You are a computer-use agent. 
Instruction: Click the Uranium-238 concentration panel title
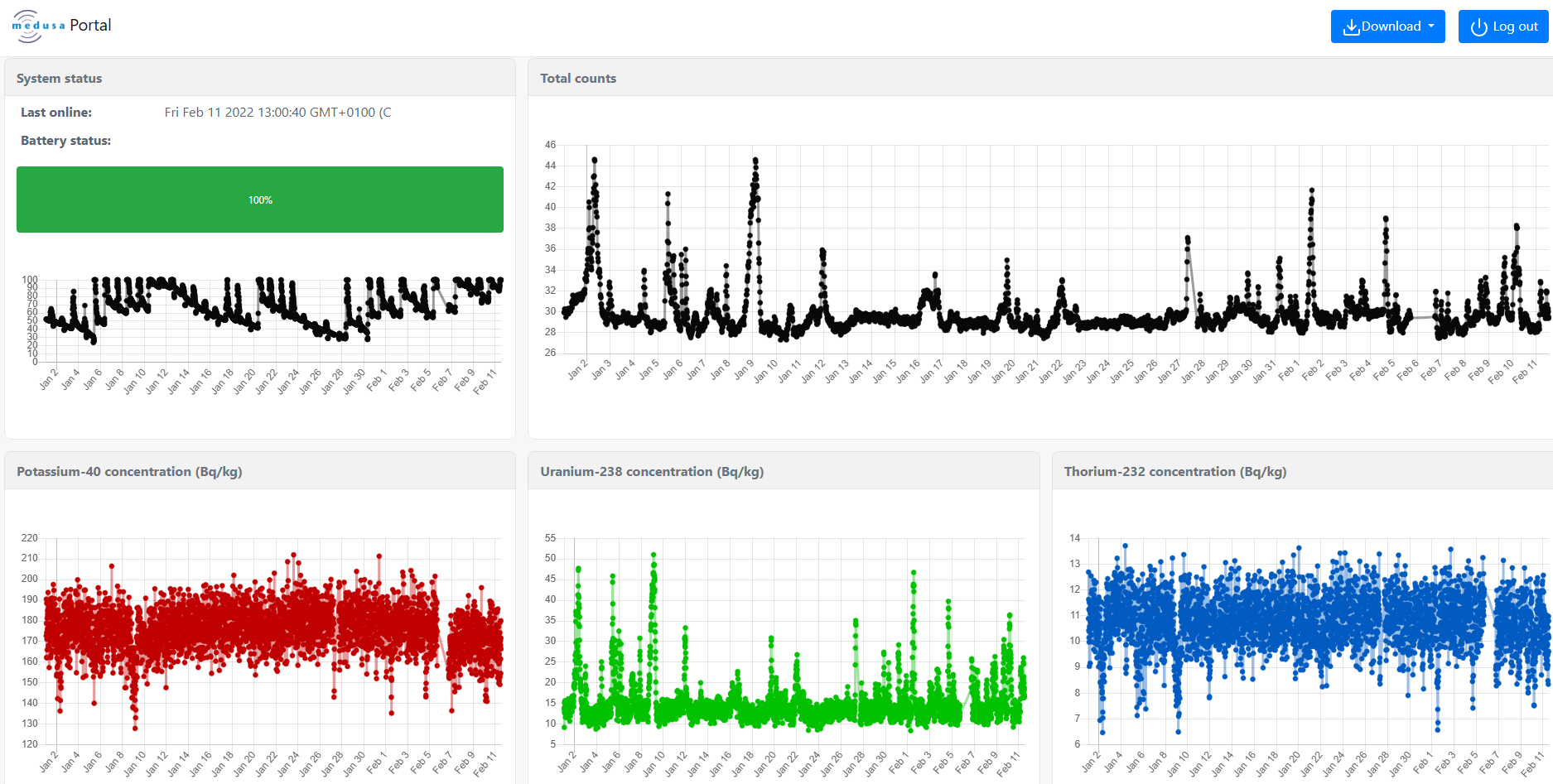coord(652,472)
